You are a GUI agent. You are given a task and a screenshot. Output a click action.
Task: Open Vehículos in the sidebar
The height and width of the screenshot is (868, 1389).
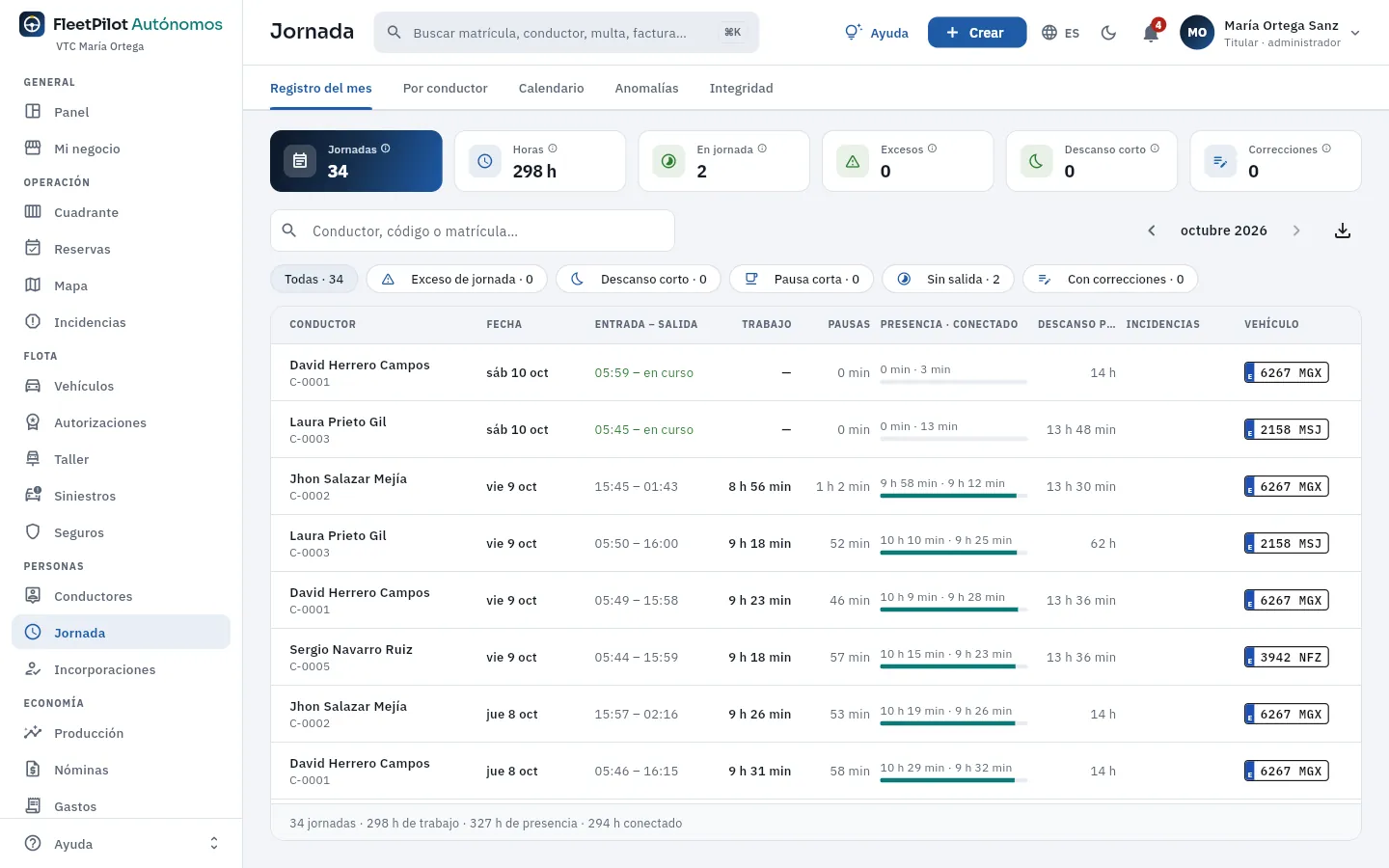click(x=121, y=386)
